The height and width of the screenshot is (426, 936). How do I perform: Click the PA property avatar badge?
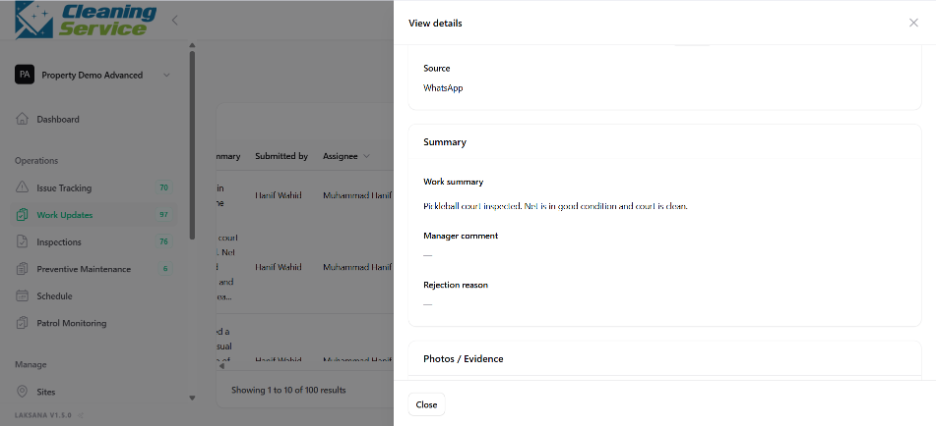24,75
